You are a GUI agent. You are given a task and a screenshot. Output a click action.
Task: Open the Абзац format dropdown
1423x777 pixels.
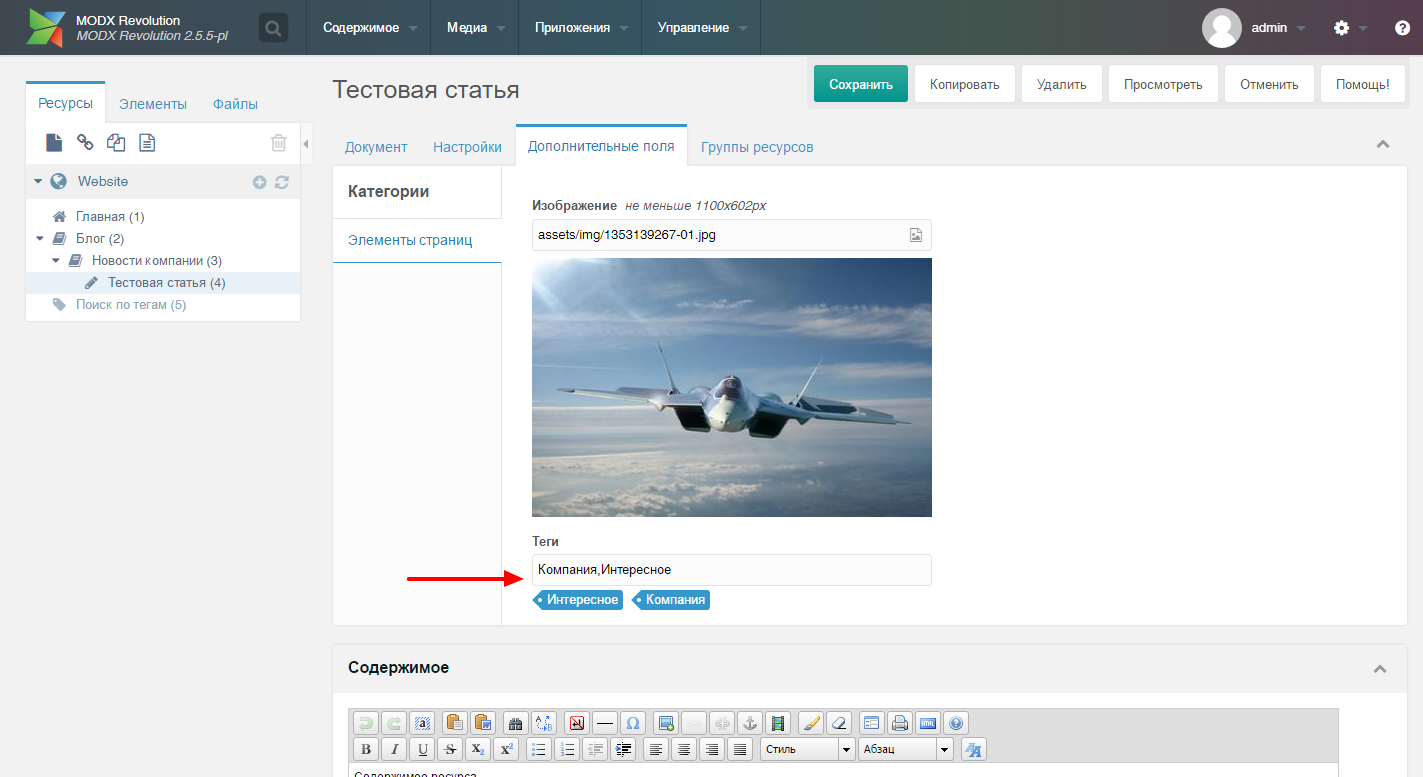(905, 749)
